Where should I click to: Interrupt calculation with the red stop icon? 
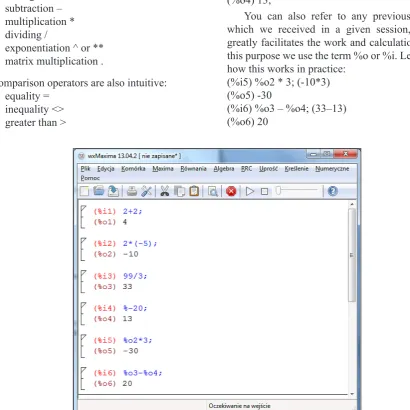pyautogui.click(x=231, y=191)
